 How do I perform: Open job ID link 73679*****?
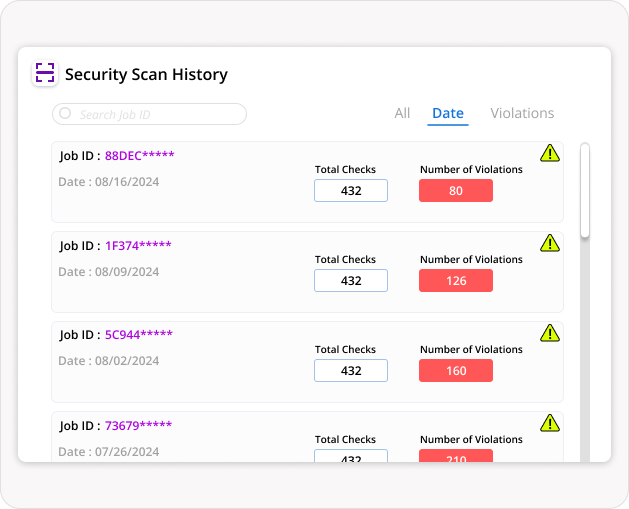[x=138, y=426]
